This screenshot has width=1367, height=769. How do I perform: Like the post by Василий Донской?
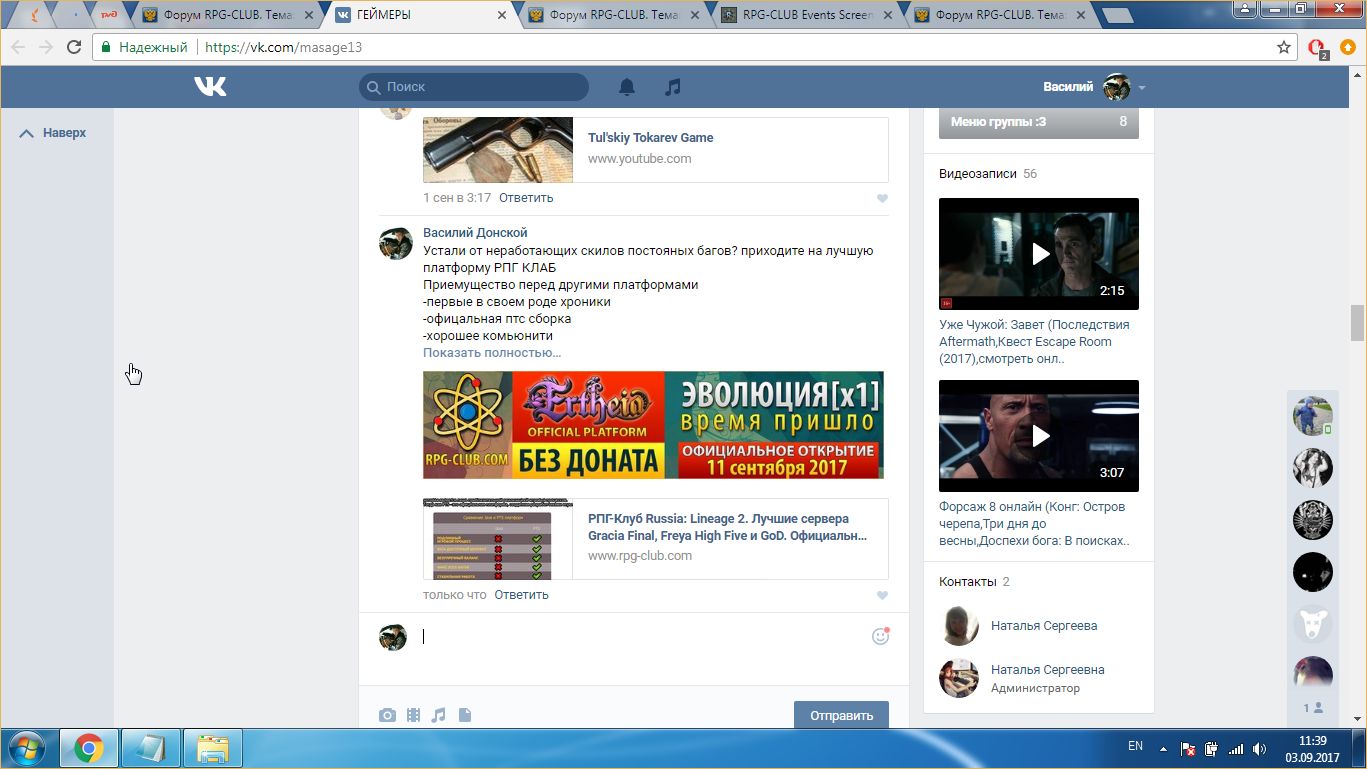pyautogui.click(x=882, y=595)
